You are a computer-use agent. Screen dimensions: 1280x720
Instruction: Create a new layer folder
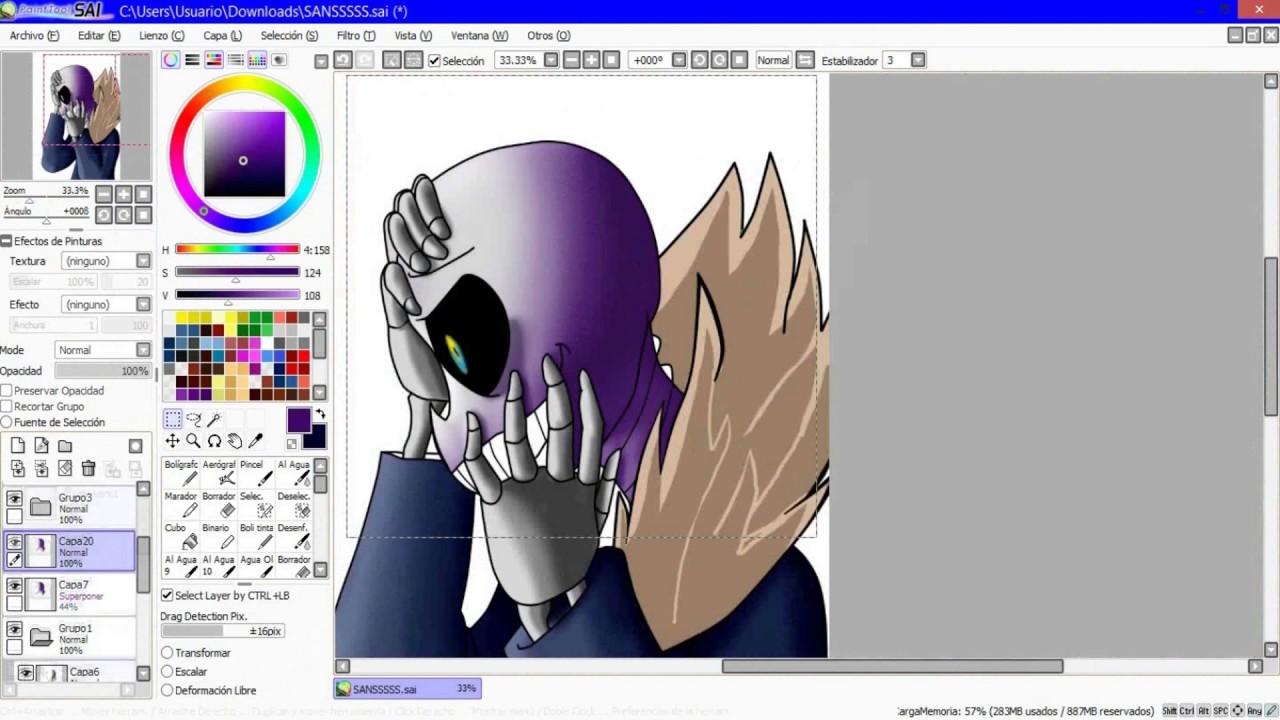click(x=65, y=446)
